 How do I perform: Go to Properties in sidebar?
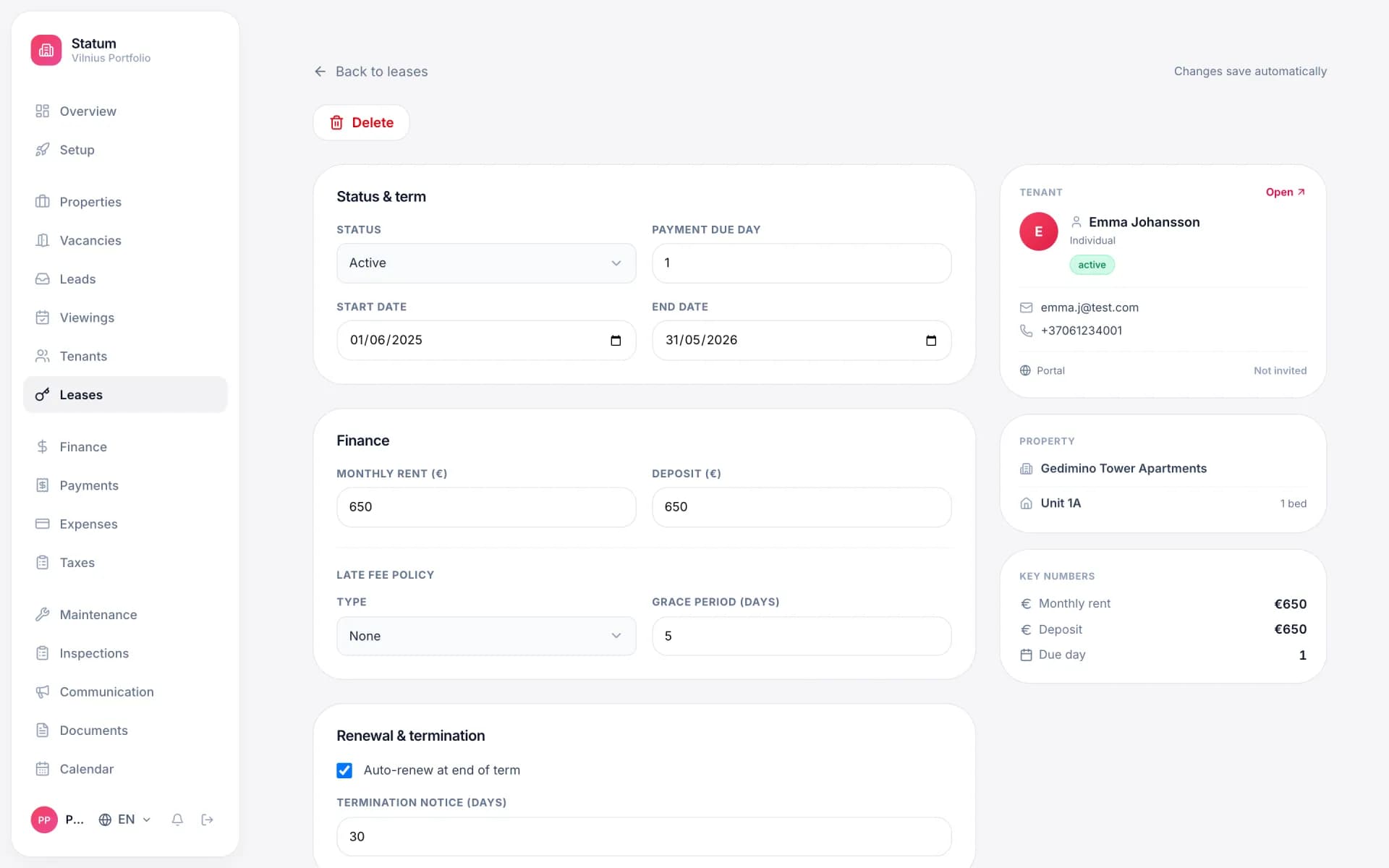tap(125, 202)
